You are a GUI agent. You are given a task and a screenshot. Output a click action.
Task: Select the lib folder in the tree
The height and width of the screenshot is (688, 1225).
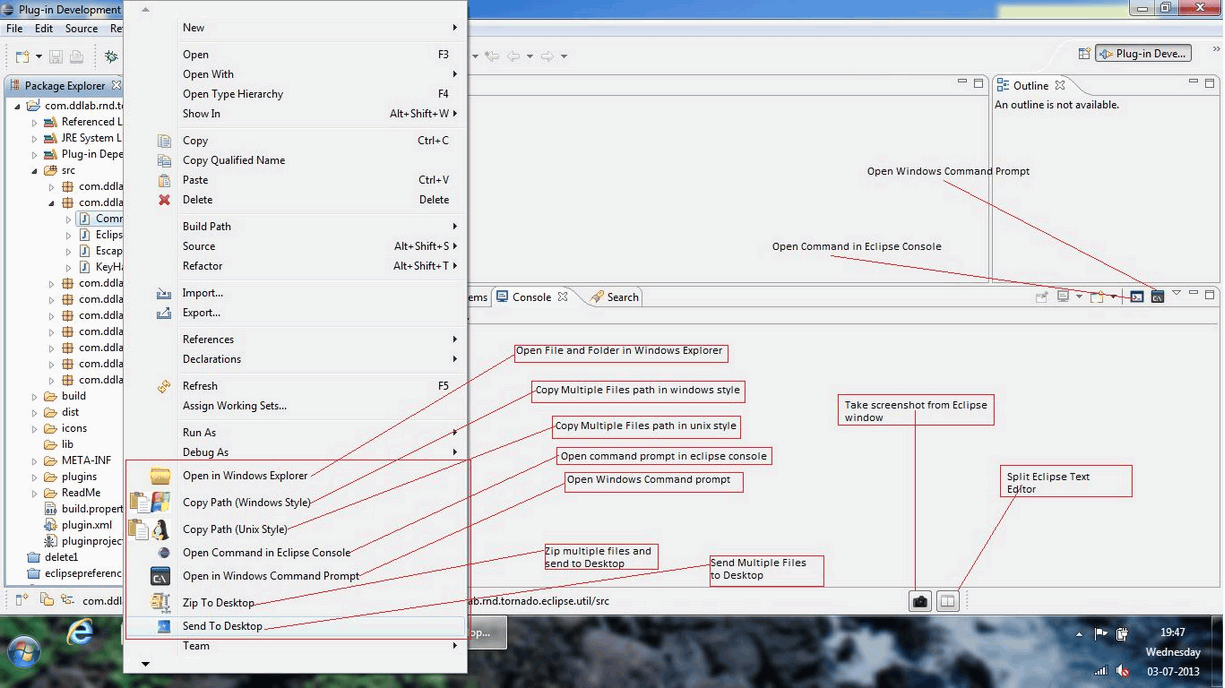pyautogui.click(x=59, y=445)
